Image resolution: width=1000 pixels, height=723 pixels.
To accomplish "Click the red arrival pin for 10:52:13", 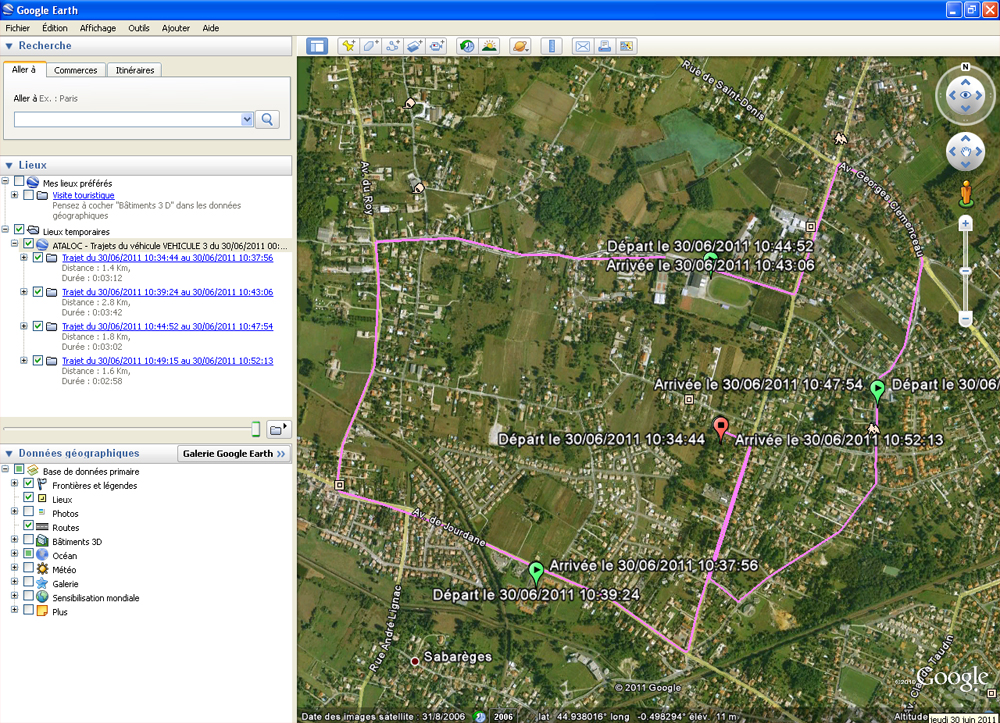I will pos(721,428).
